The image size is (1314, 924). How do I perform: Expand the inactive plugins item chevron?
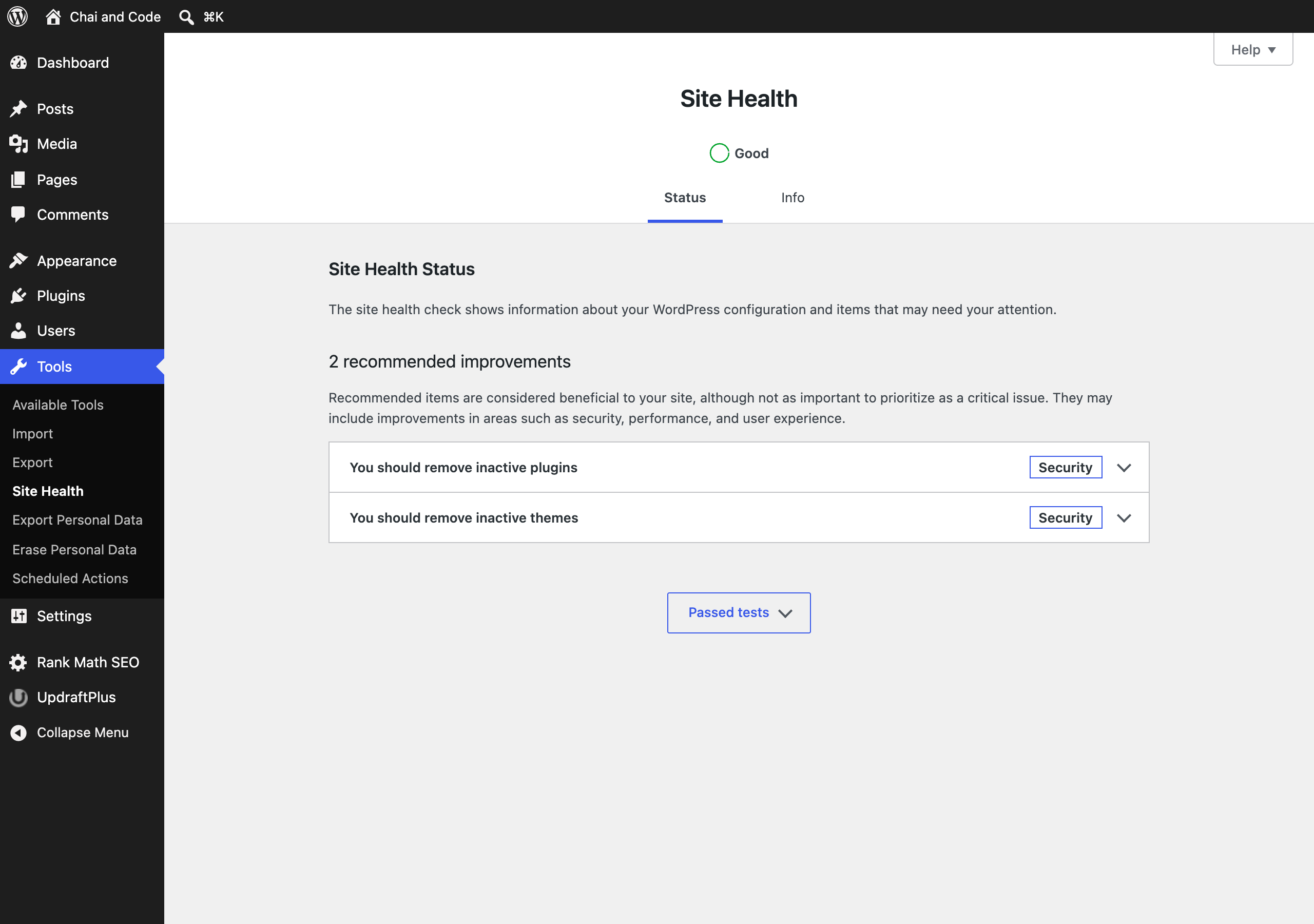tap(1124, 468)
